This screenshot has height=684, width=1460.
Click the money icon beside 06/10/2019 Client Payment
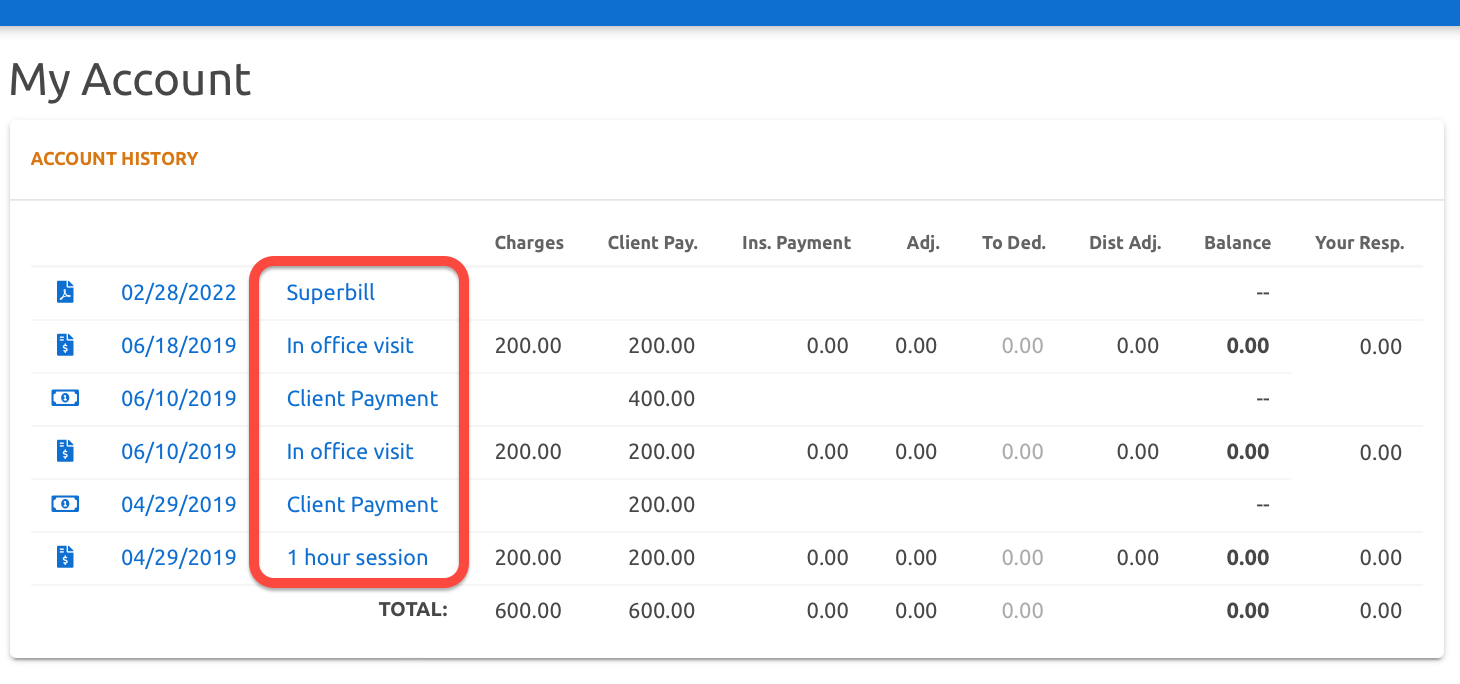65,398
